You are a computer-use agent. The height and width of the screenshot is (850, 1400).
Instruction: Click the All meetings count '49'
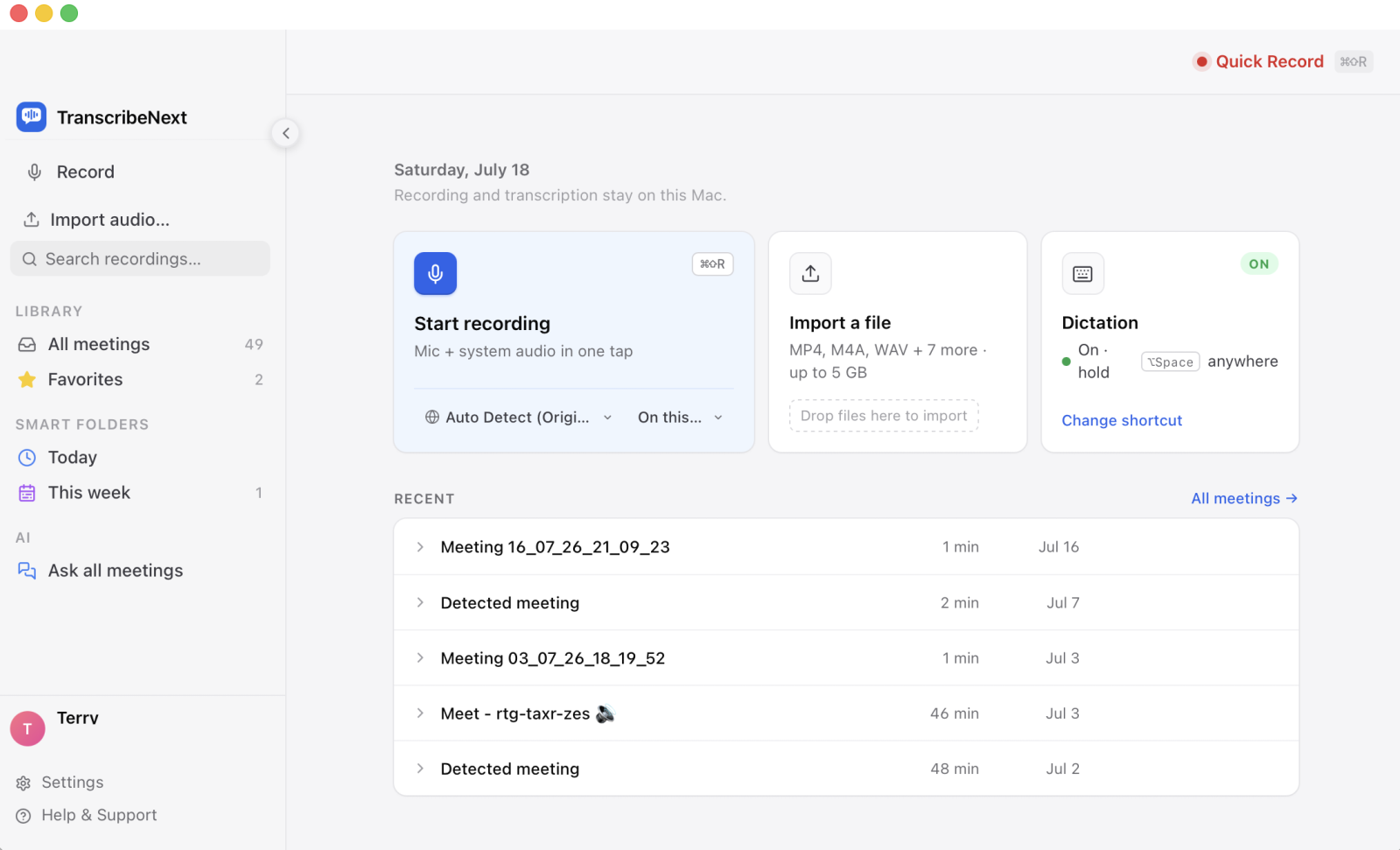[x=254, y=345]
